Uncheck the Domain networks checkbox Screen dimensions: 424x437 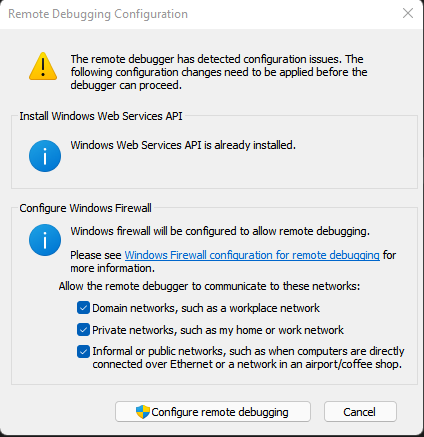(83, 308)
